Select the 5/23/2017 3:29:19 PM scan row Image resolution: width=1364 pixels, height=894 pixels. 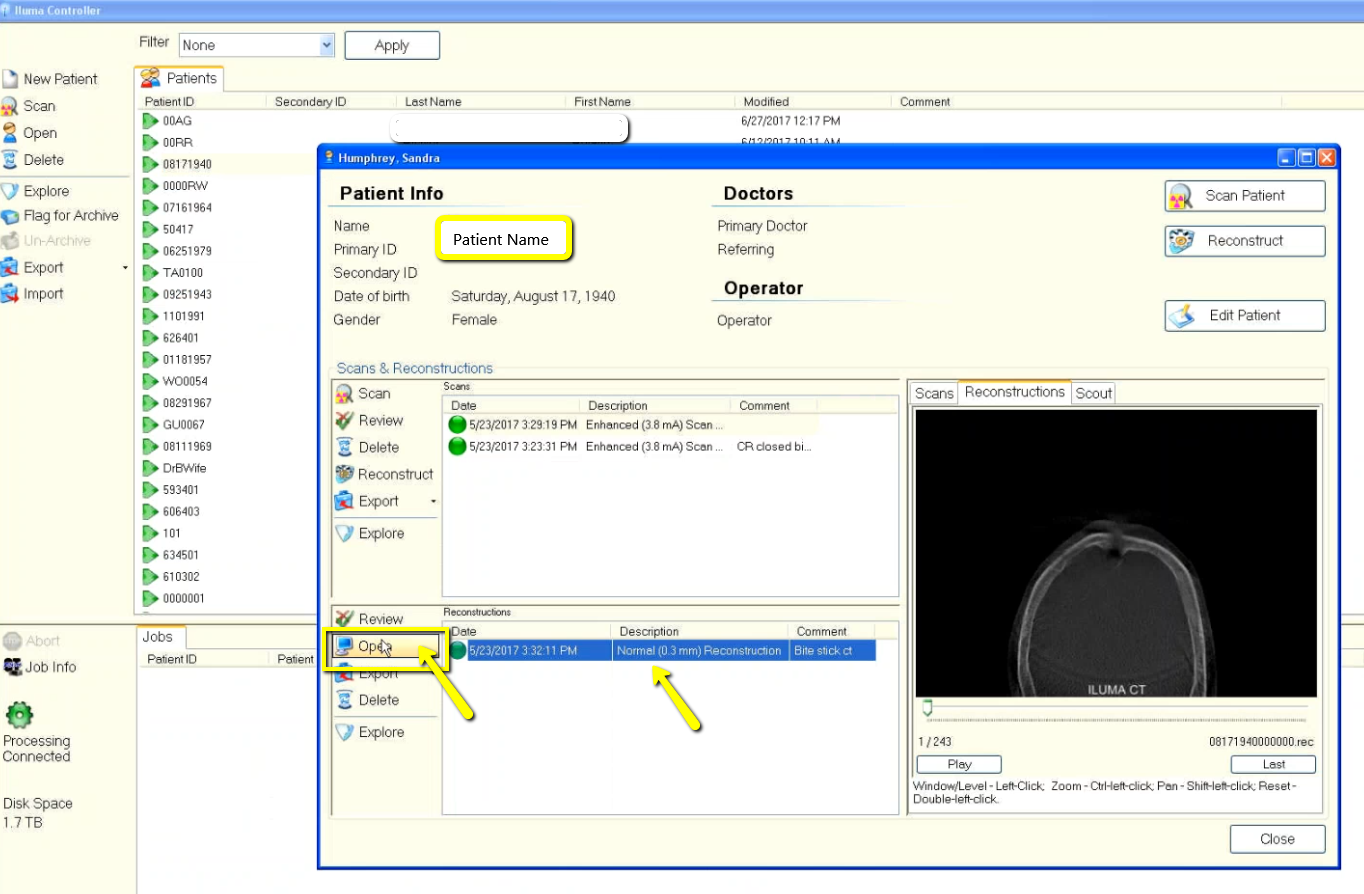[633, 425]
